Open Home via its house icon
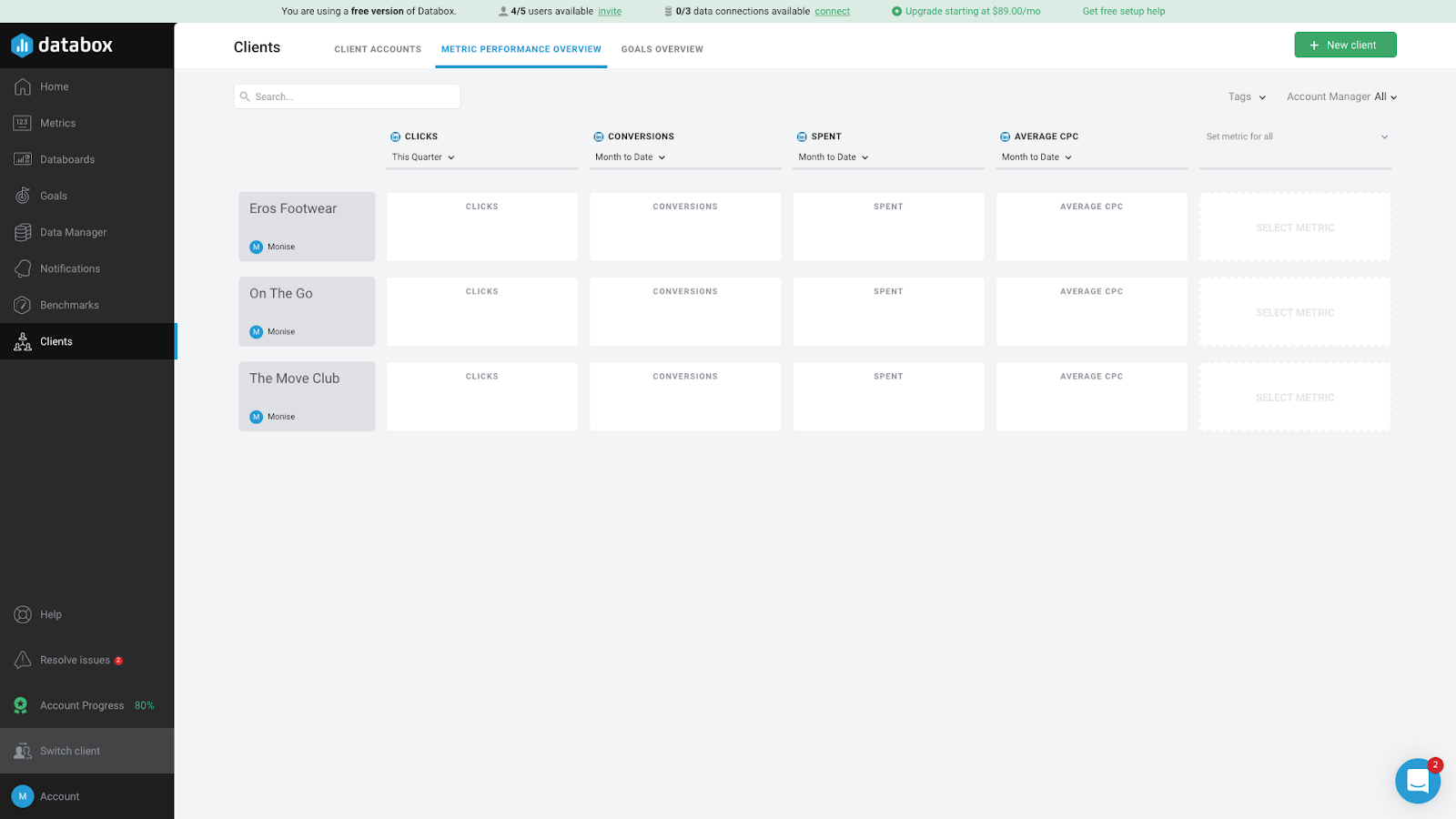 click(x=23, y=86)
